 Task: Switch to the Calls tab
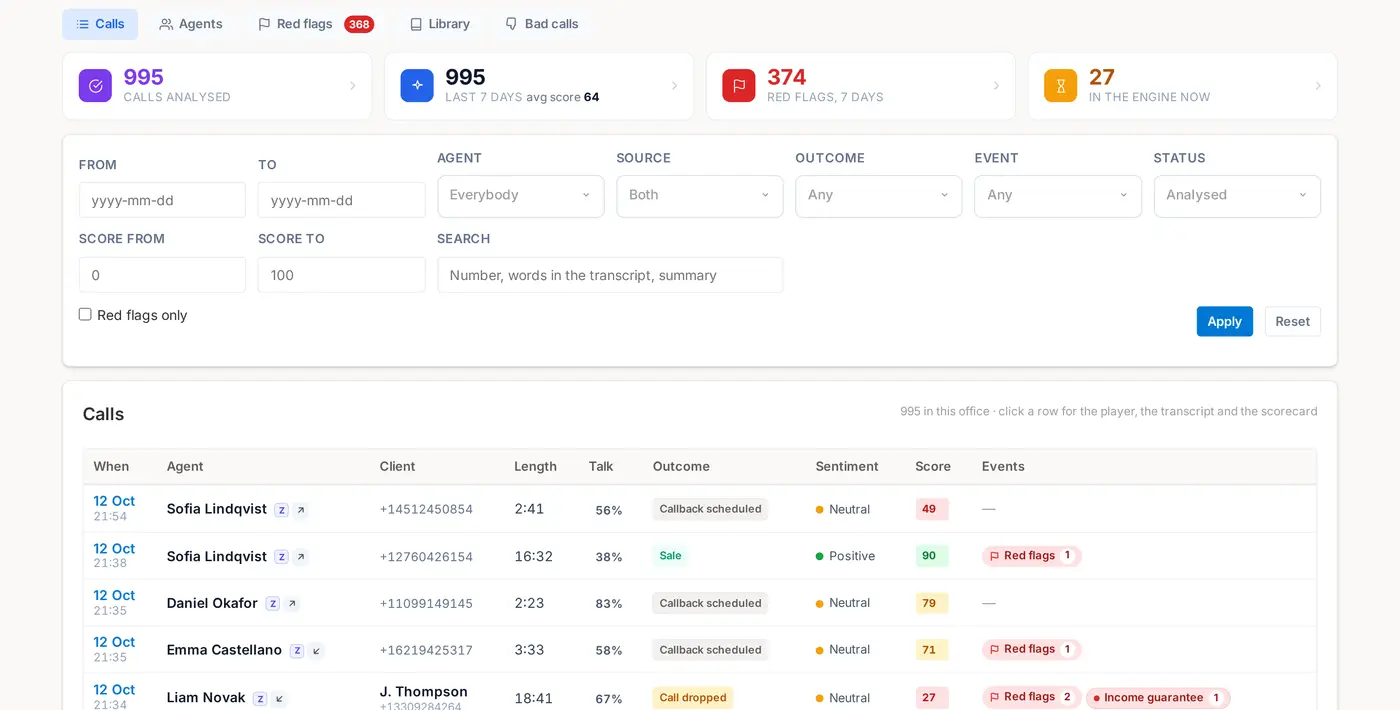[100, 24]
